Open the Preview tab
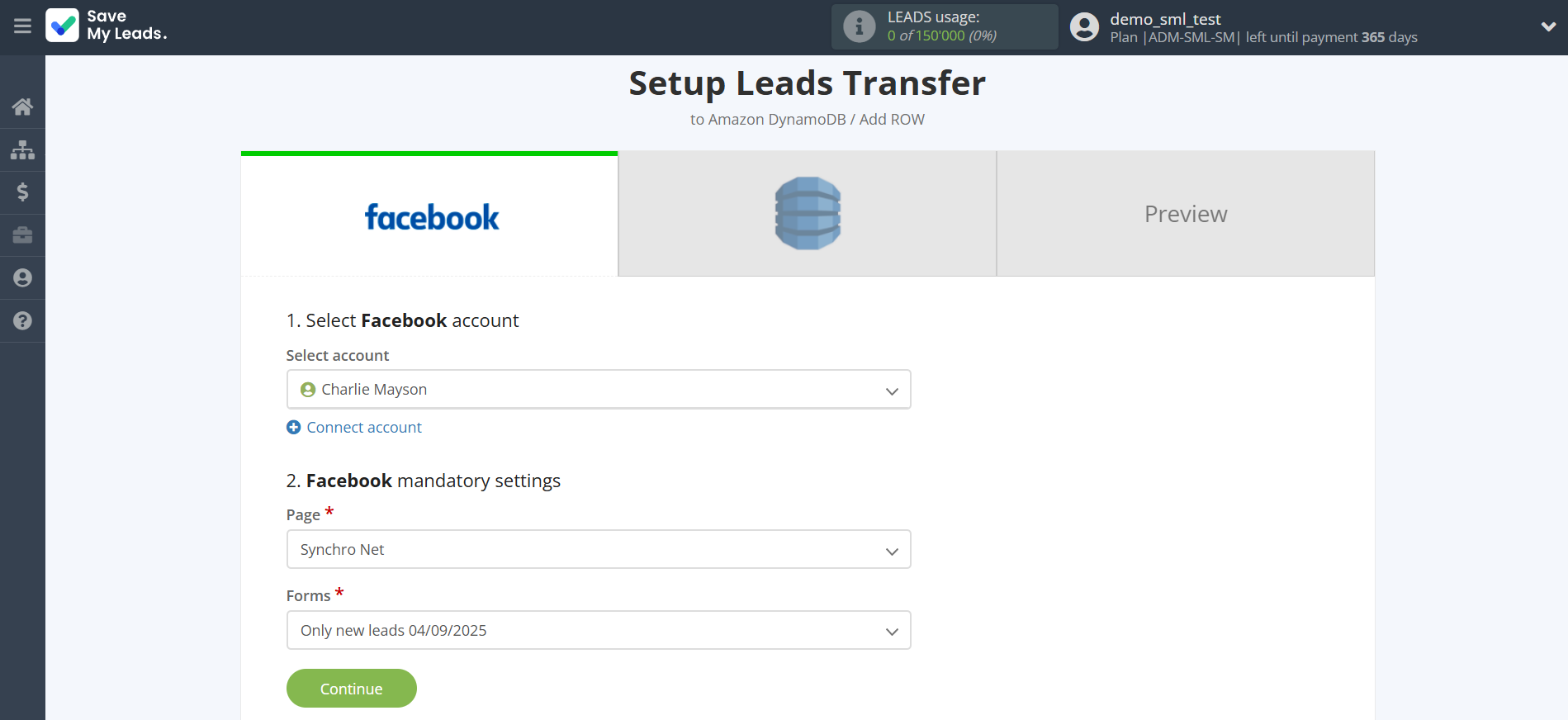The image size is (1568, 720). coord(1185,214)
